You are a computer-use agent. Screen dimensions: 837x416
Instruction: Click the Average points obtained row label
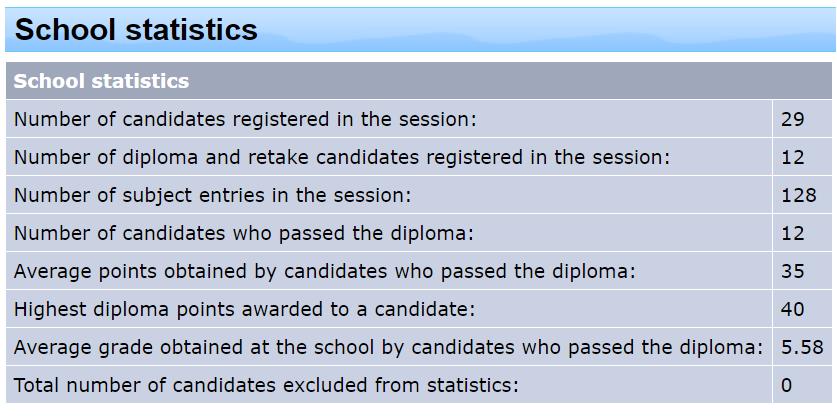[x=325, y=271]
